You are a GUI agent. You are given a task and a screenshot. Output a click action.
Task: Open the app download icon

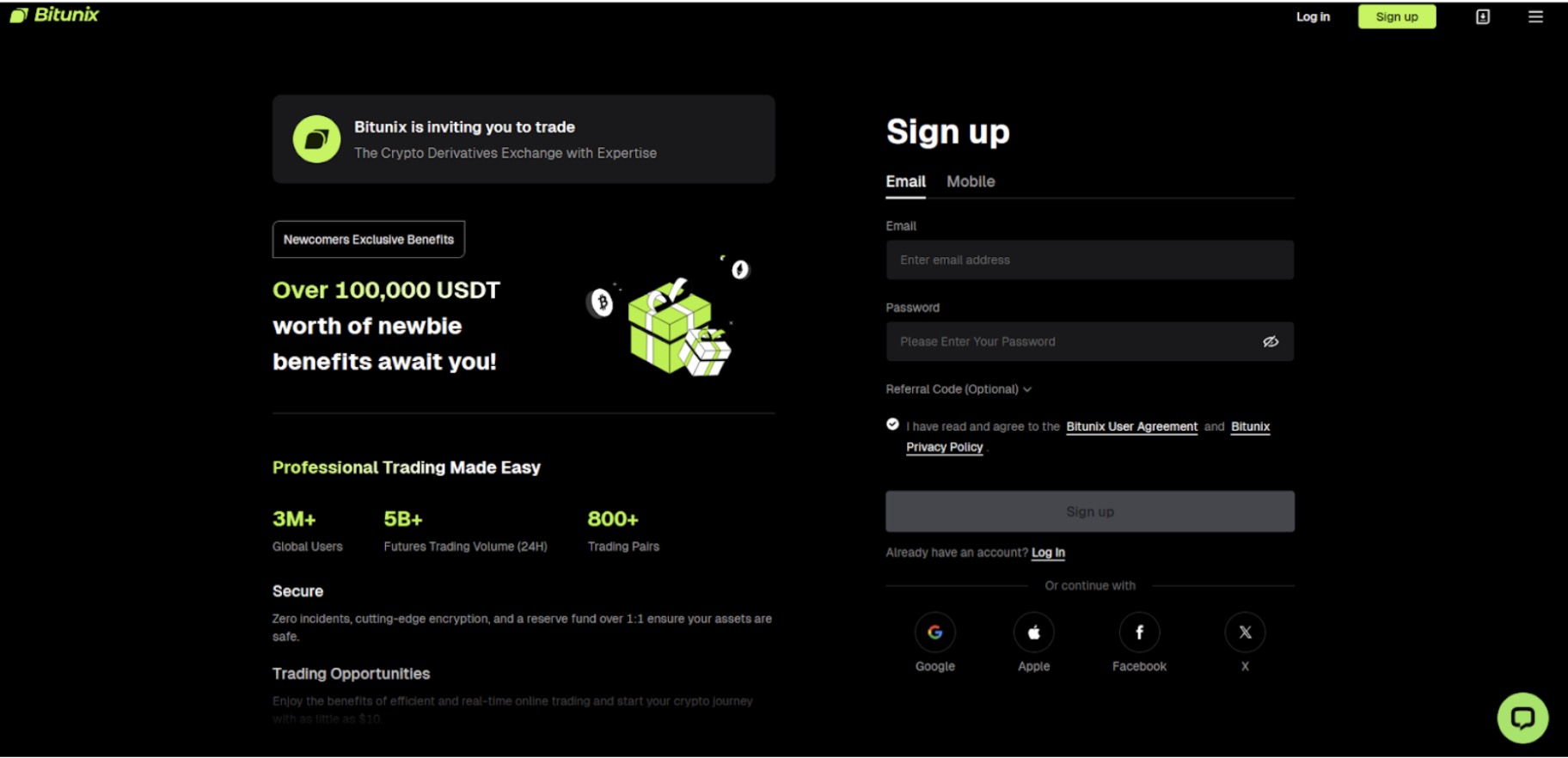coord(1483,16)
